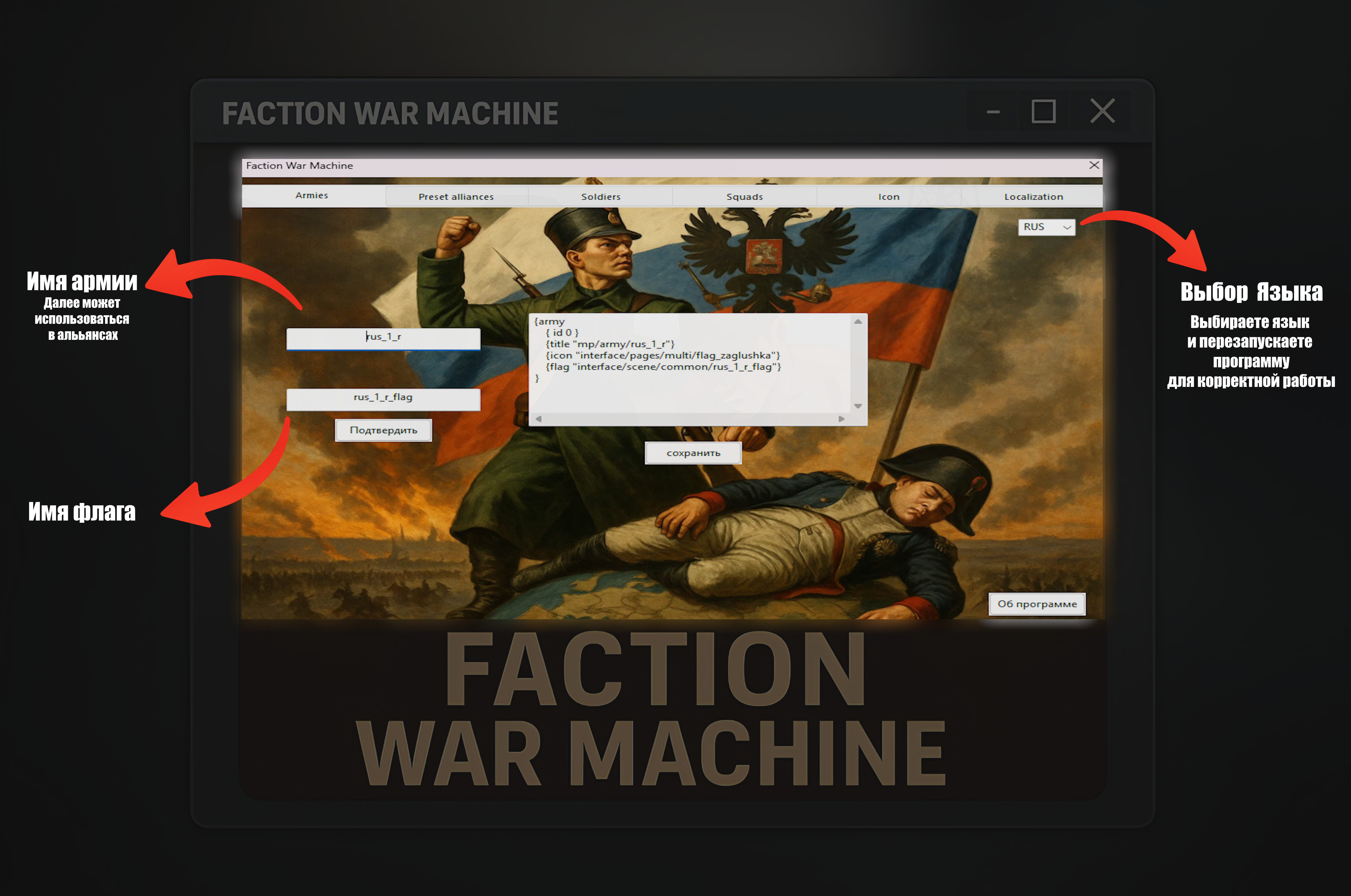This screenshot has width=1351, height=896.
Task: Open the Localization tab
Action: pos(1033,197)
